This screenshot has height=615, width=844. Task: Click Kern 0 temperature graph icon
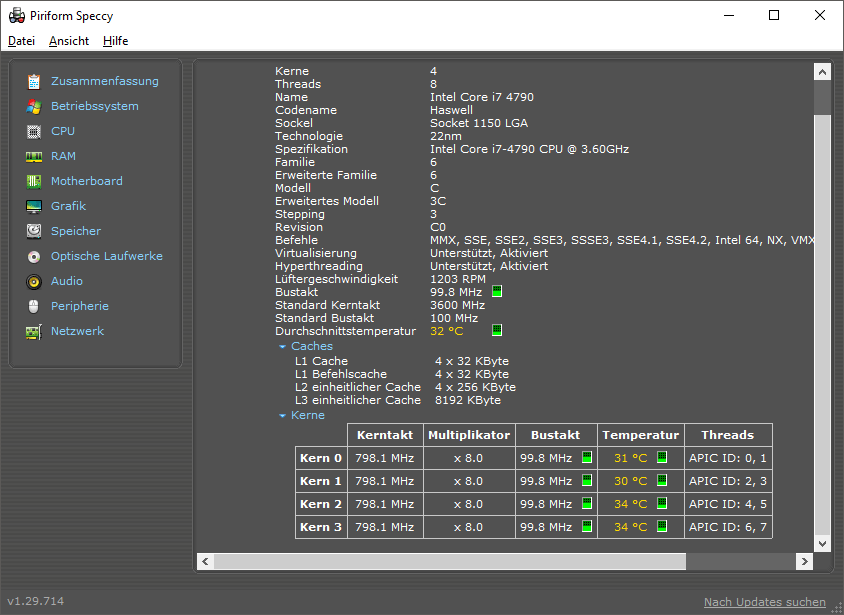coord(662,457)
